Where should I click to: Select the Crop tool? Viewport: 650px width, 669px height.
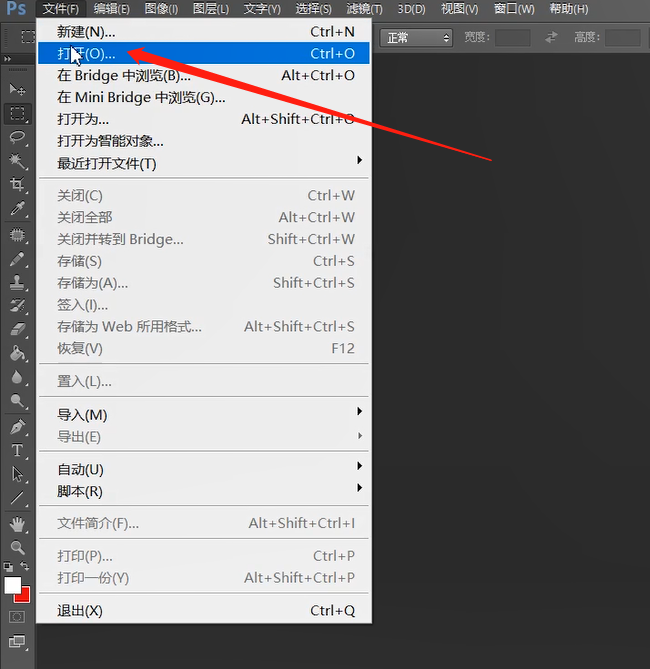tap(17, 184)
